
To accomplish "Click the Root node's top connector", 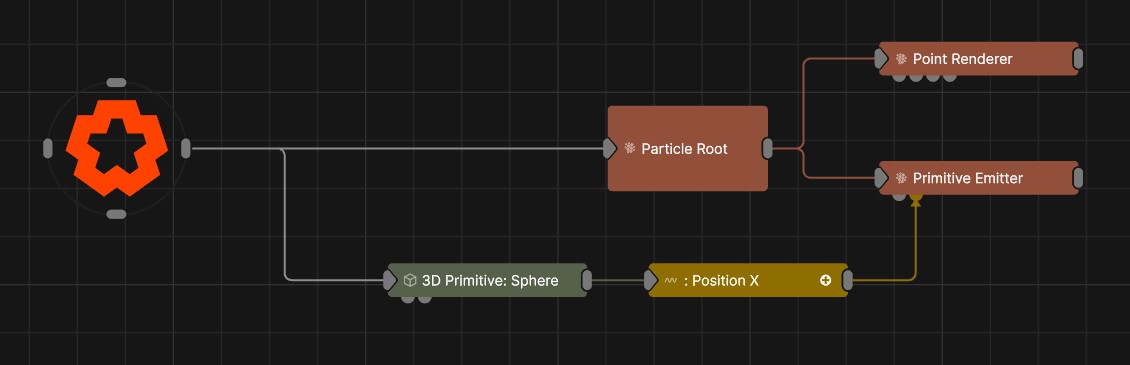I will click(x=116, y=82).
